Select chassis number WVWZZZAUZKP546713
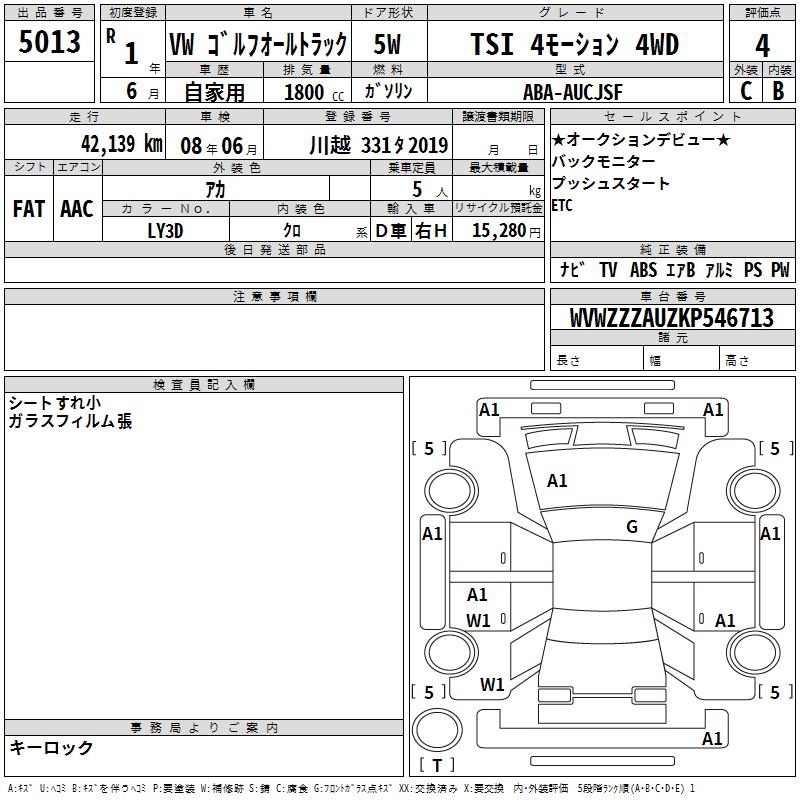Viewport: 800px width, 800px height. 672,318
